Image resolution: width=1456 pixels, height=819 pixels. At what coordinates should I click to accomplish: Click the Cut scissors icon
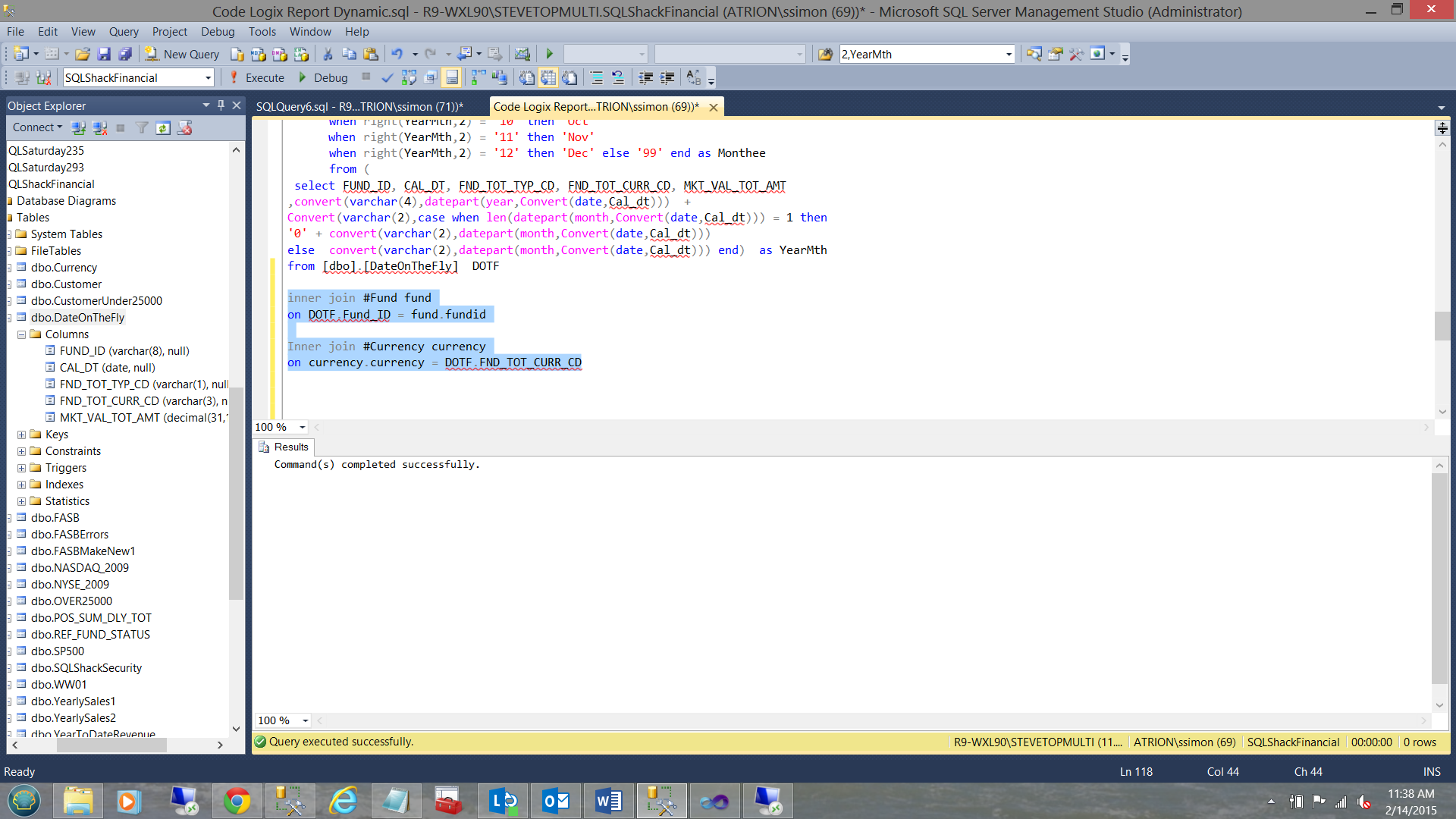(x=328, y=54)
